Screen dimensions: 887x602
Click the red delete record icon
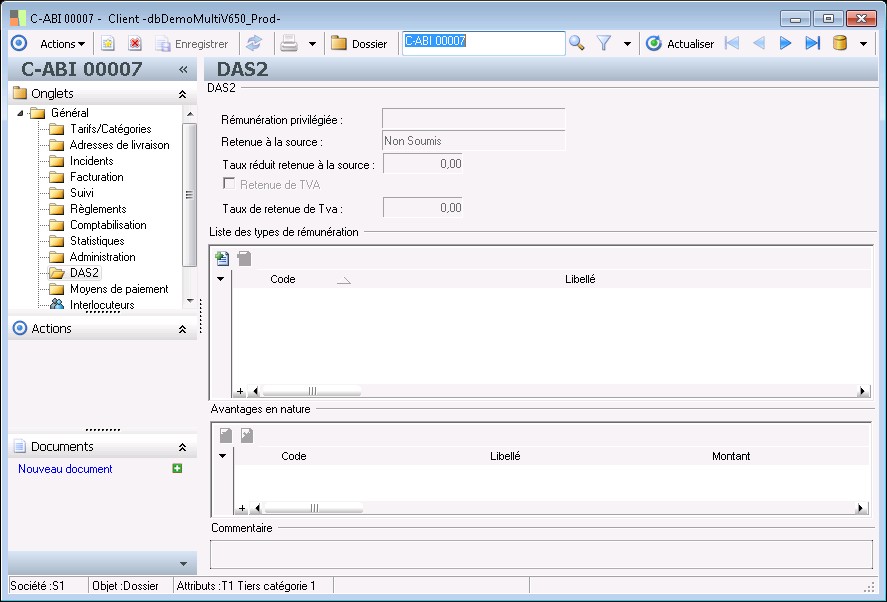(x=135, y=44)
